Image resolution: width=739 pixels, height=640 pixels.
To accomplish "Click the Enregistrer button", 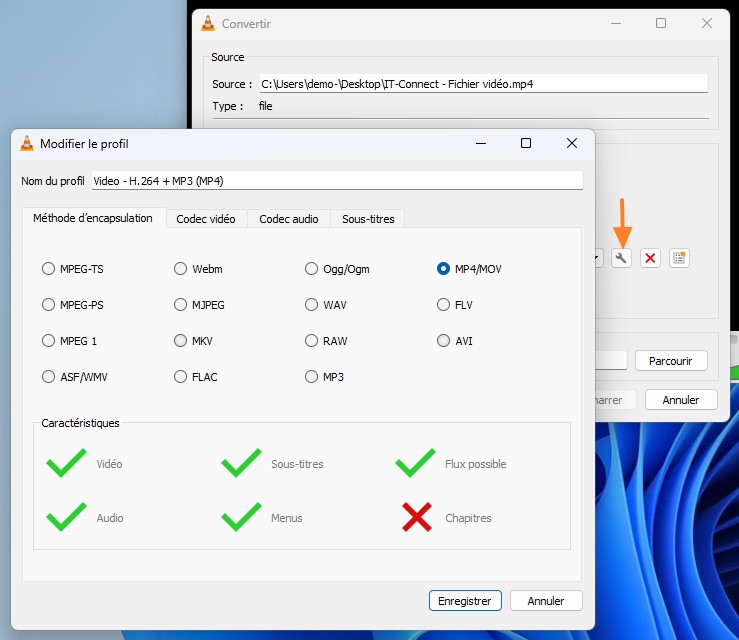I will click(465, 601).
